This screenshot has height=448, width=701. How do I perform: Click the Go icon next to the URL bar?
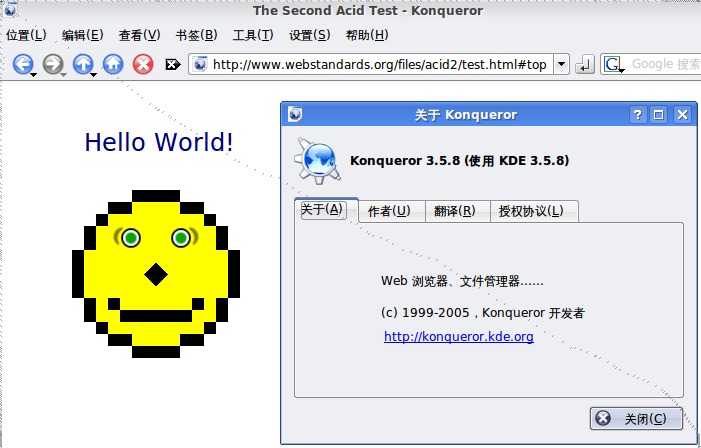point(584,65)
